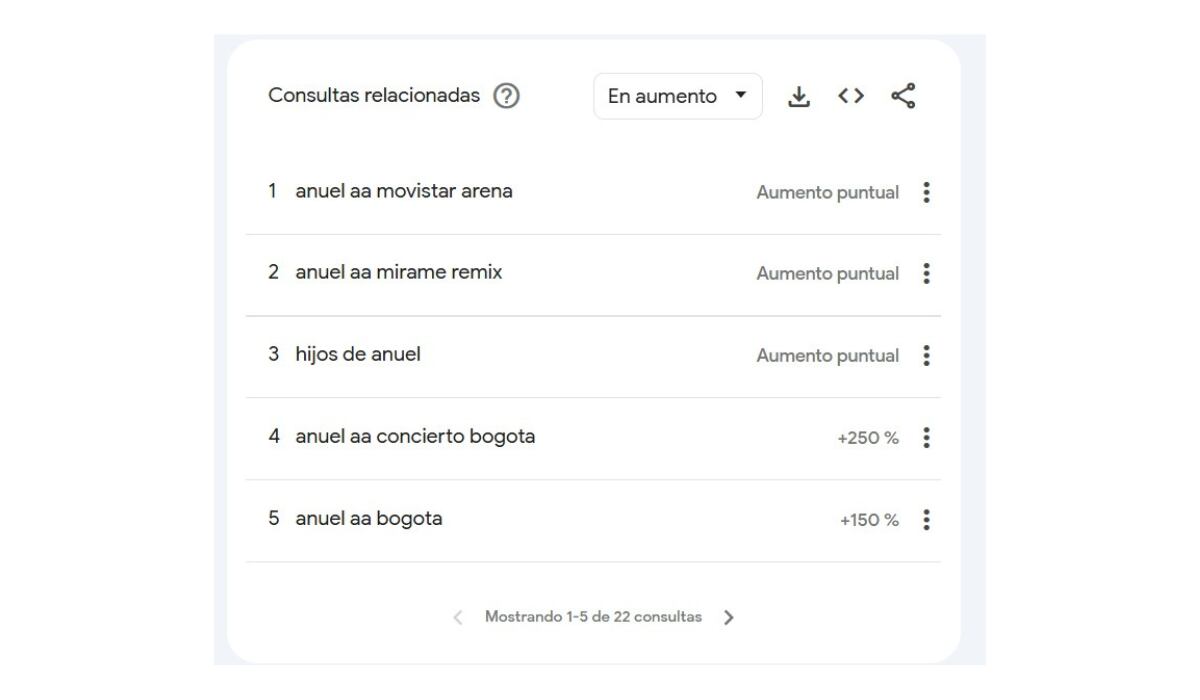Expand the sorting selector arrow
Viewport: 1200px width, 700px height.
(741, 95)
